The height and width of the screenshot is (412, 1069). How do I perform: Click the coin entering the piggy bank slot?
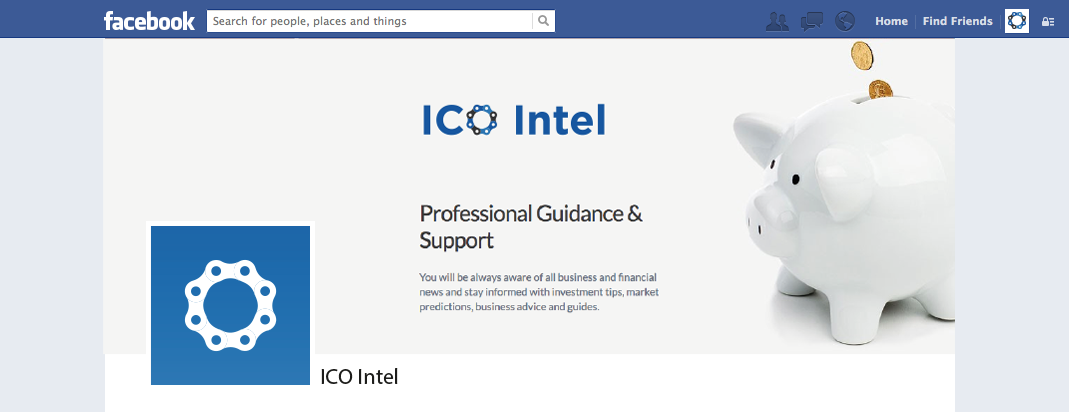pos(880,90)
